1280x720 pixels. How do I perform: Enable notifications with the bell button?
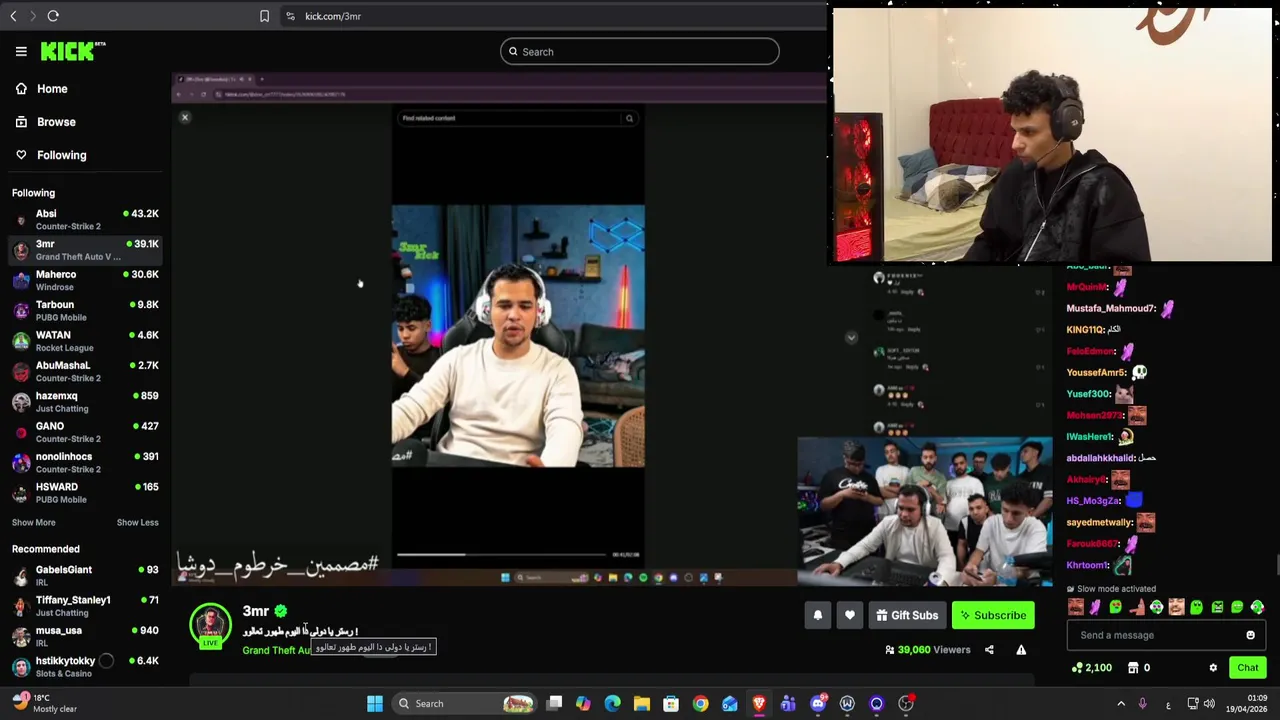[x=817, y=615]
